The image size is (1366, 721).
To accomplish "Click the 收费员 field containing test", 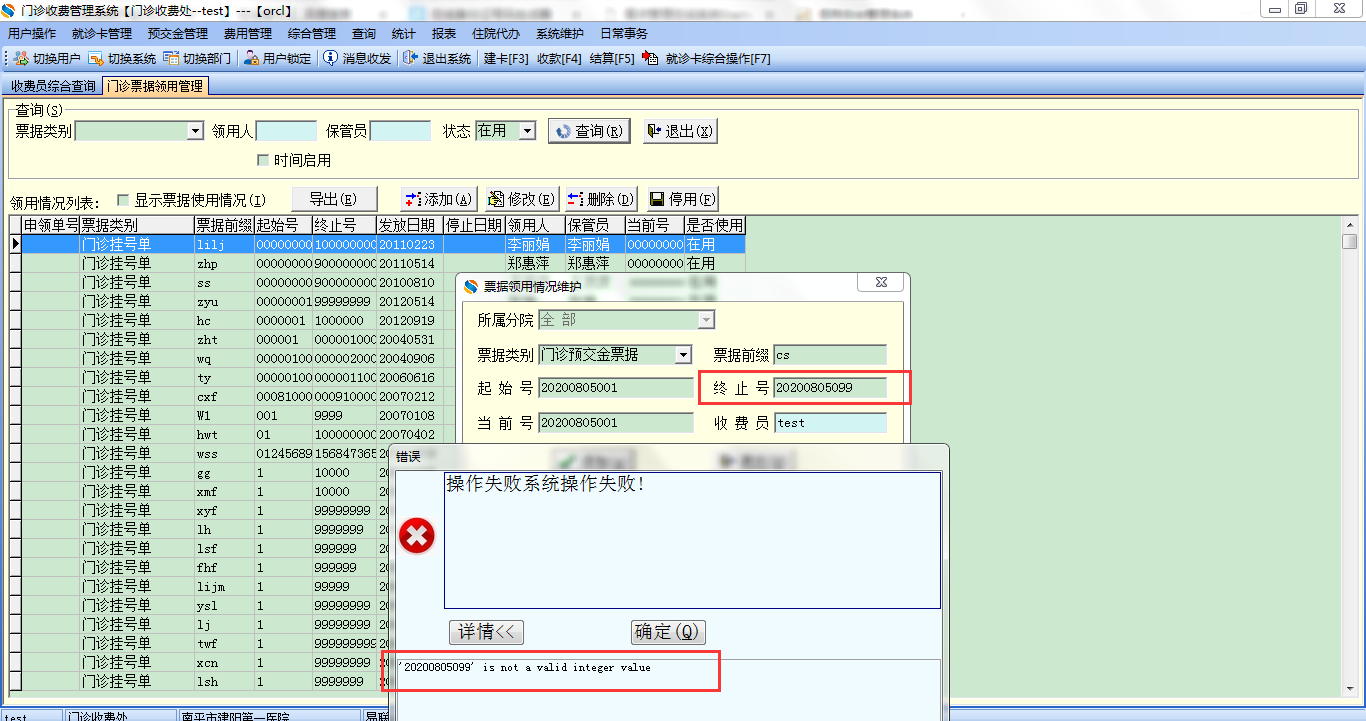I will [830, 423].
